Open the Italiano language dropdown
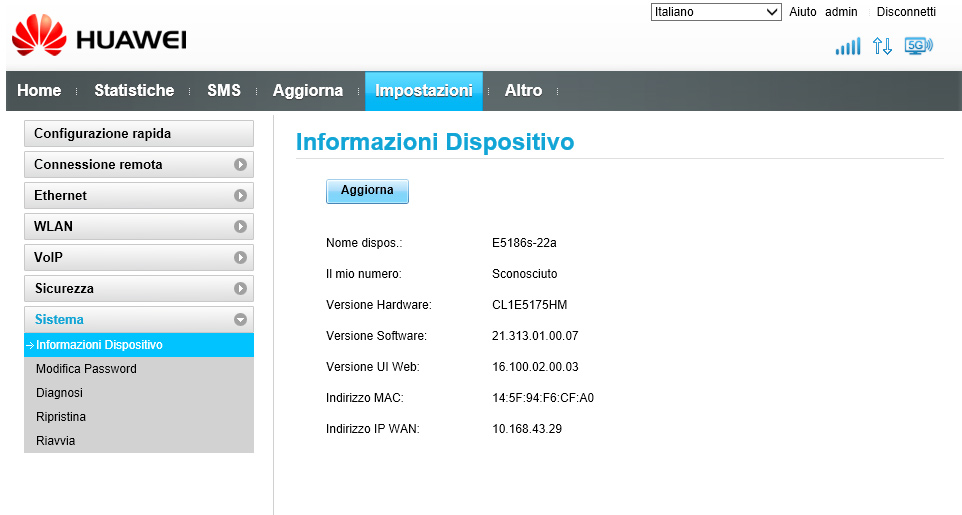This screenshot has height=515, width=962. coord(715,12)
